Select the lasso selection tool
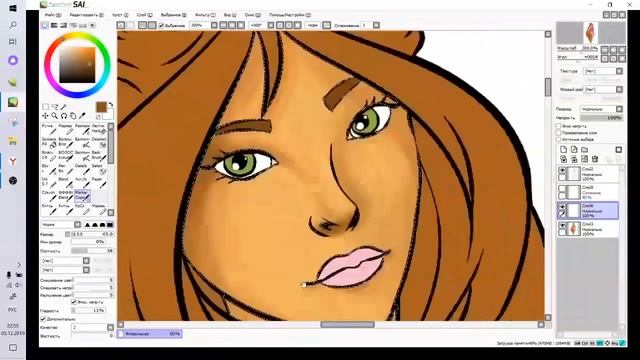Image resolution: width=640 pixels, height=360 pixels. tap(54, 107)
